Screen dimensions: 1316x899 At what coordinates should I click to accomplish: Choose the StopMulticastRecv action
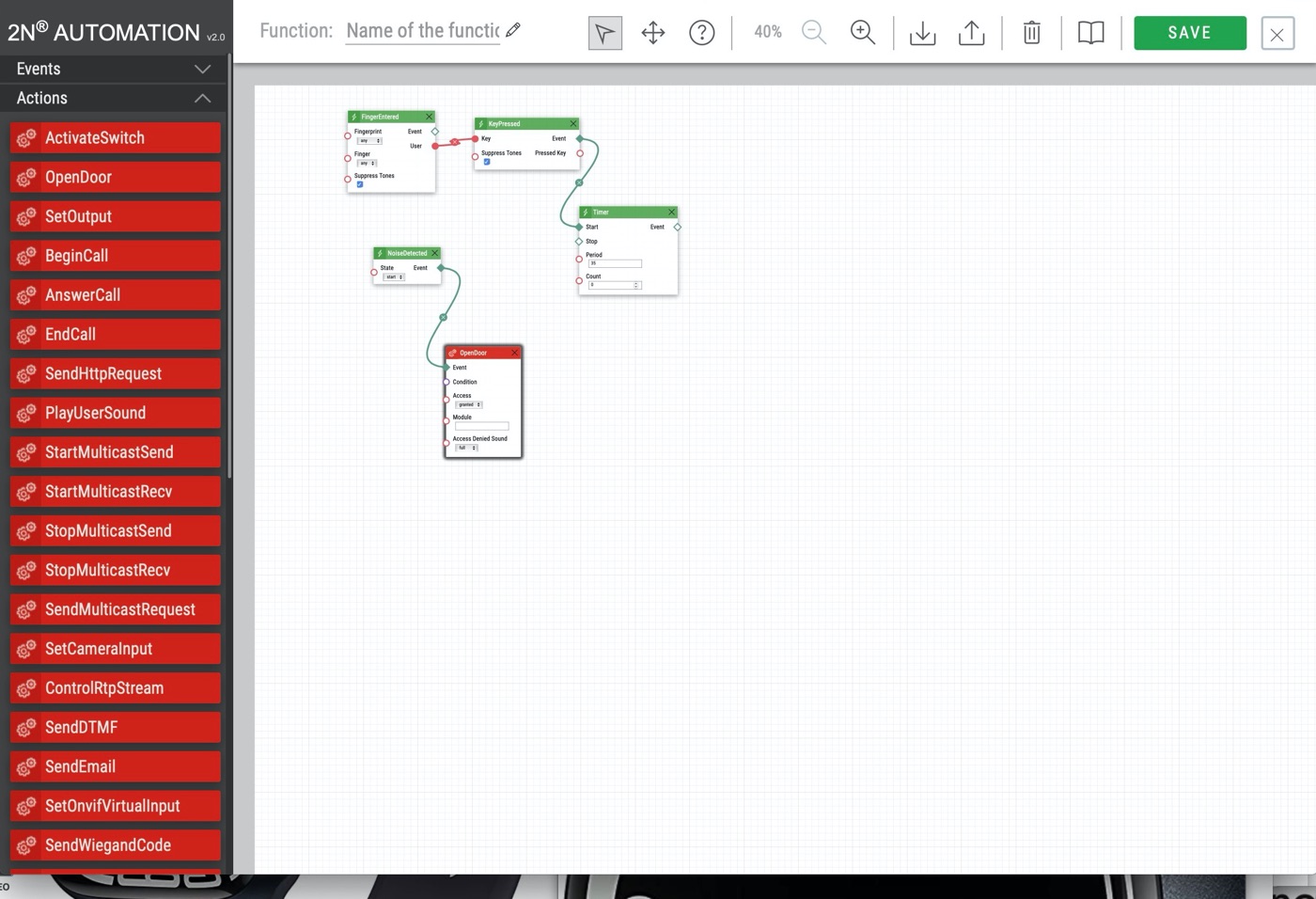(116, 571)
